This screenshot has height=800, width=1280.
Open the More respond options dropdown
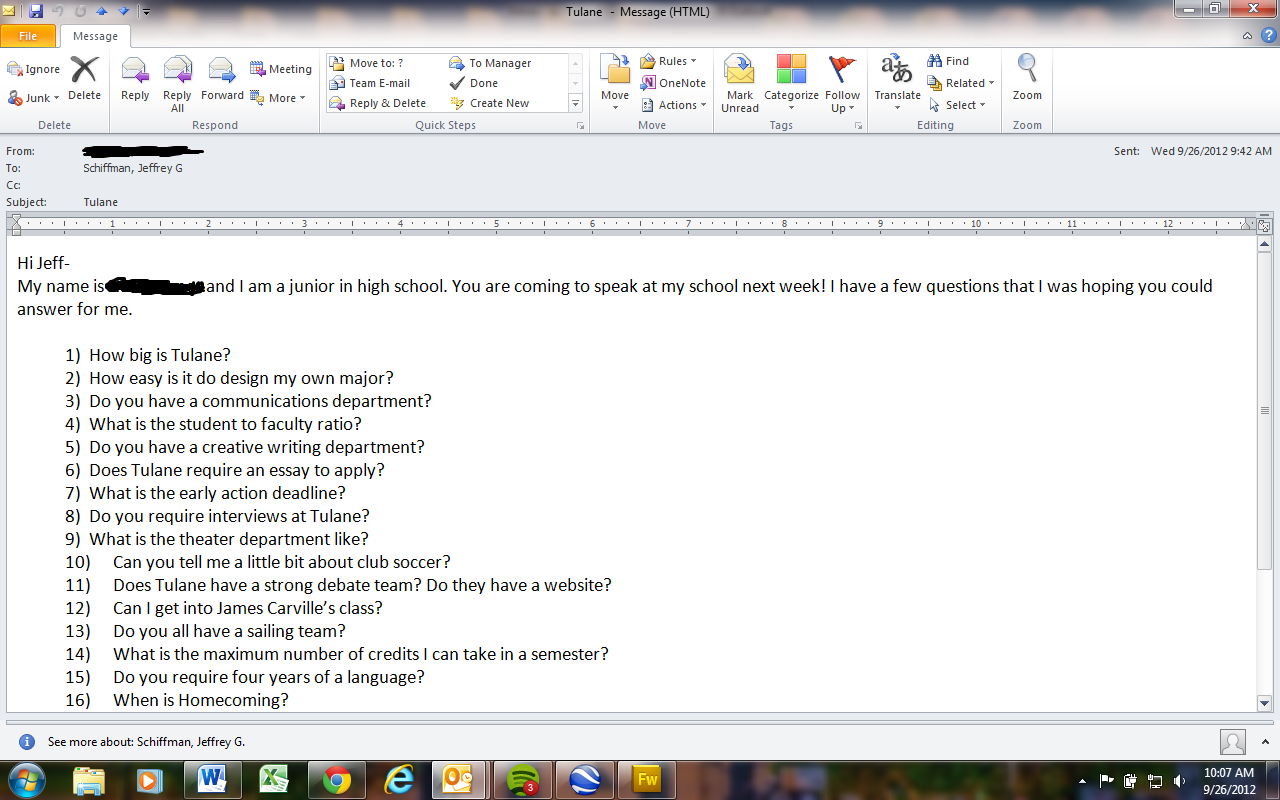278,98
